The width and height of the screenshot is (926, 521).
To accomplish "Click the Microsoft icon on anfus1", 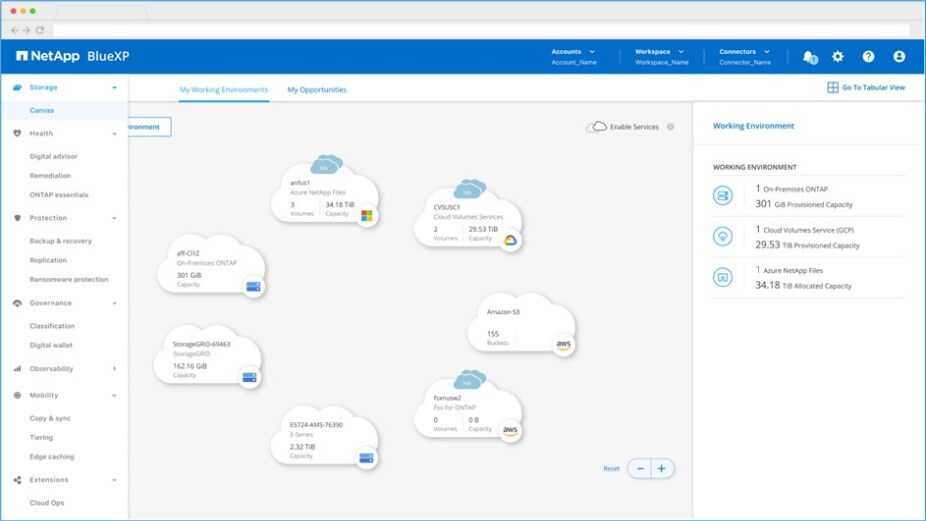I will [x=367, y=215].
